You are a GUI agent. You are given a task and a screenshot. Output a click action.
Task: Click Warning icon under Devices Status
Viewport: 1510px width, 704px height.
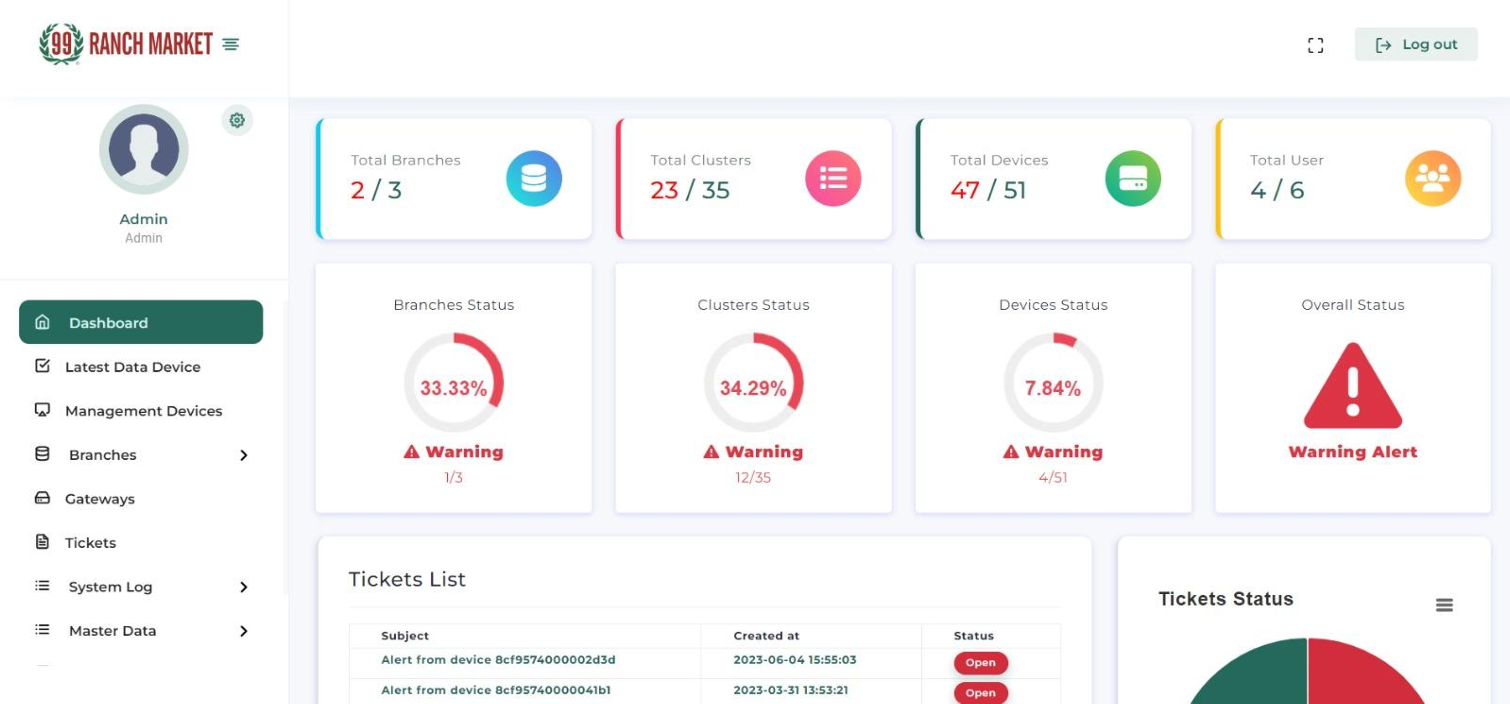pos(1011,452)
